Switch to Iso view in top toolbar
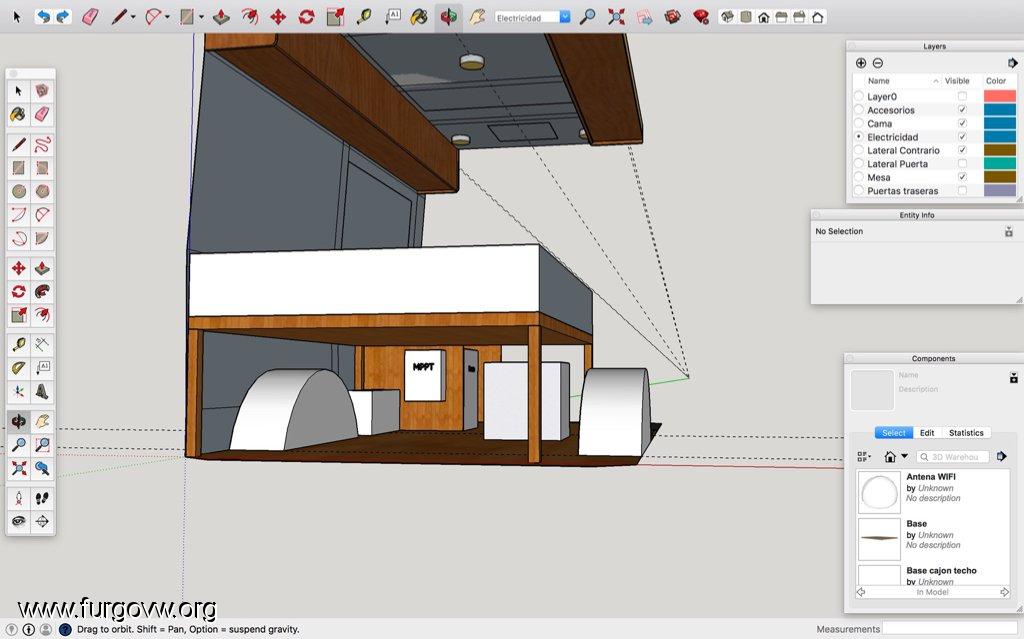The image size is (1024, 639). click(727, 17)
